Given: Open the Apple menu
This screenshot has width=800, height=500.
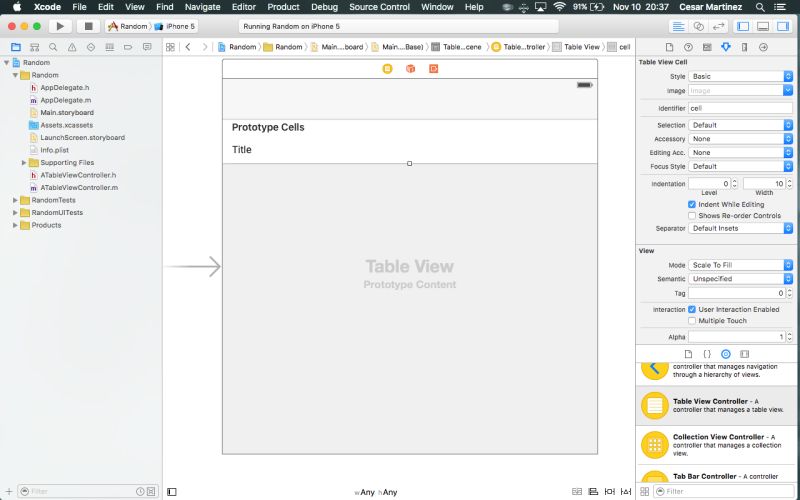Looking at the screenshot, I should 16,7.
